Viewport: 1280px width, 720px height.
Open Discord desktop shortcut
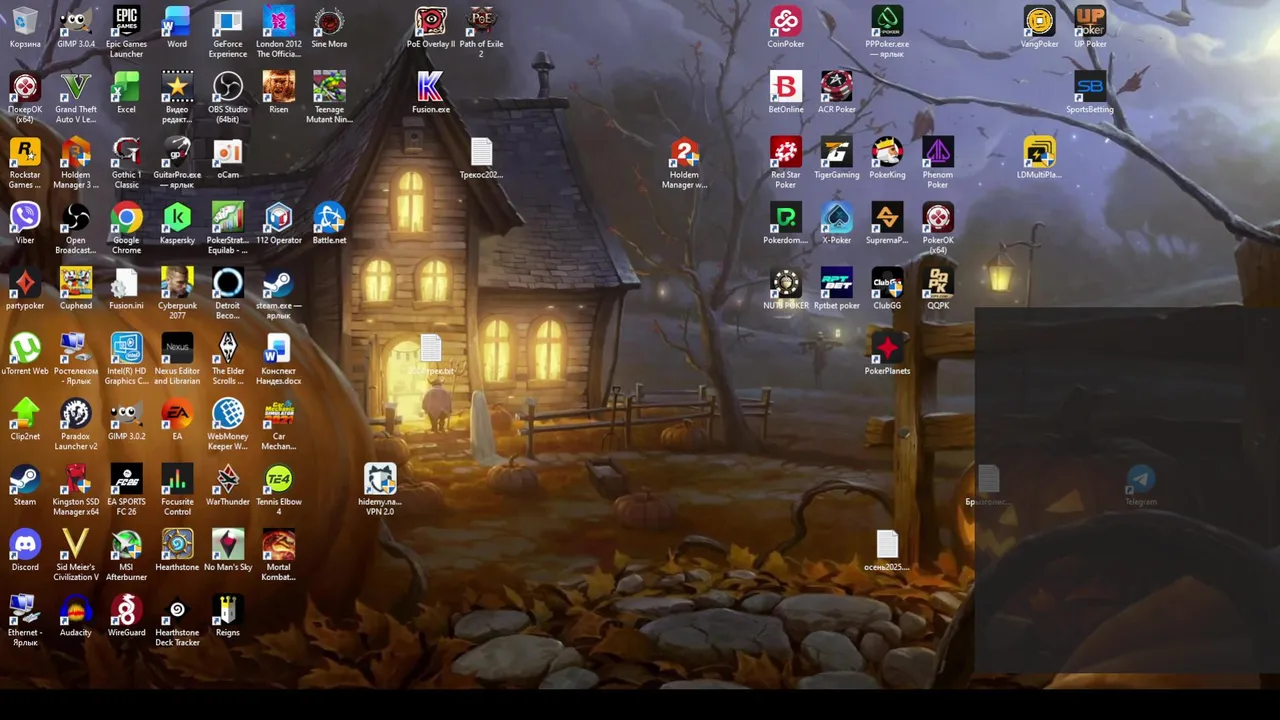(x=25, y=551)
